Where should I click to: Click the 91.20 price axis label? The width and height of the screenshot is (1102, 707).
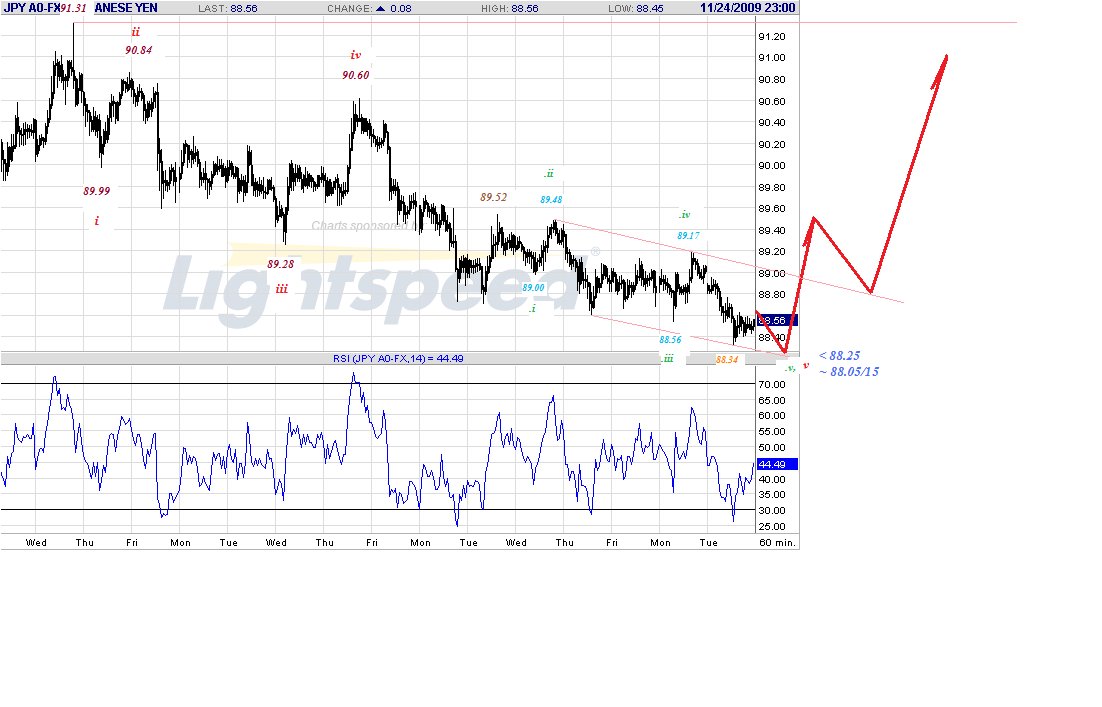(x=772, y=37)
